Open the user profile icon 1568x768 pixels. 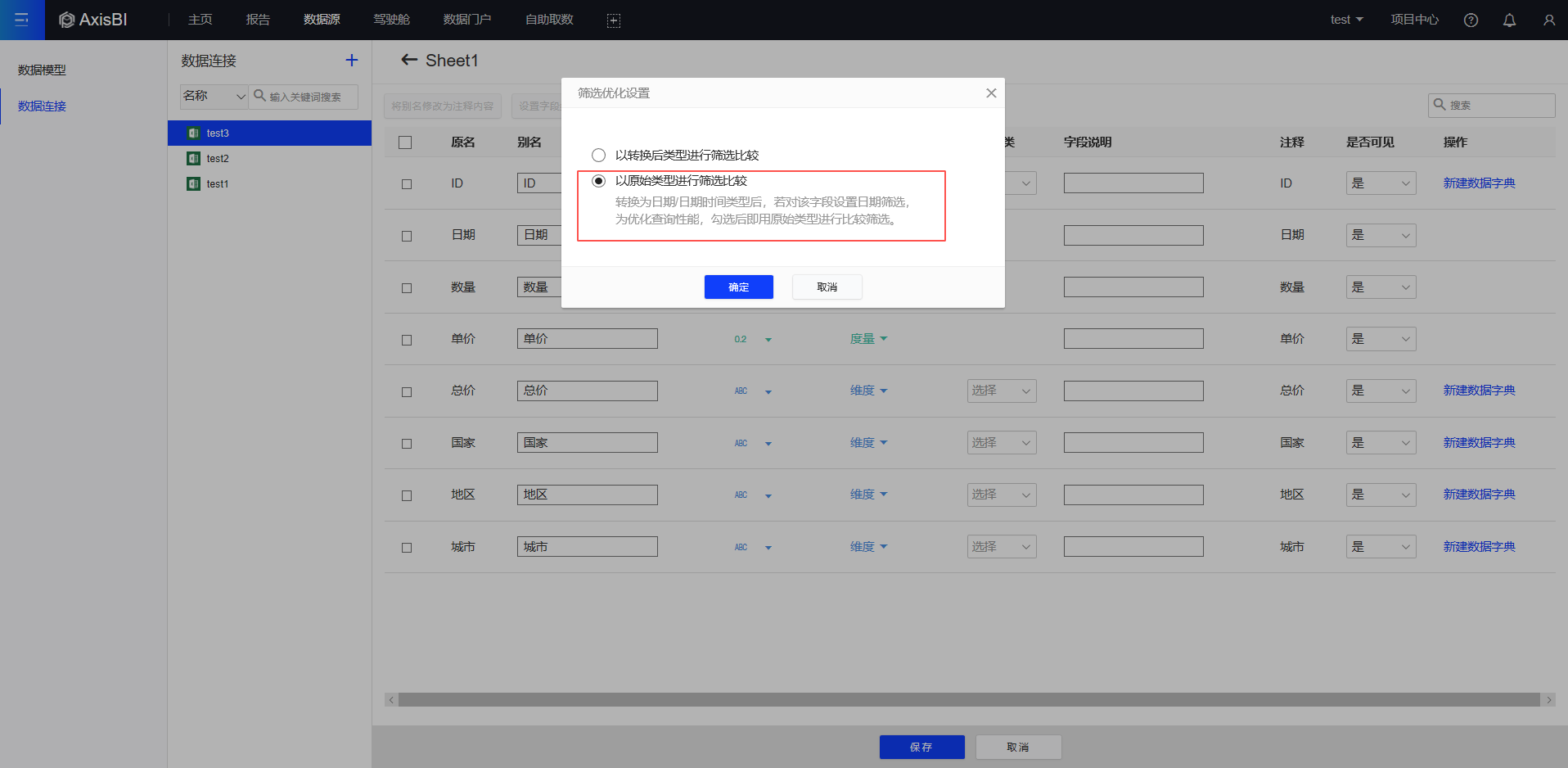pyautogui.click(x=1548, y=20)
